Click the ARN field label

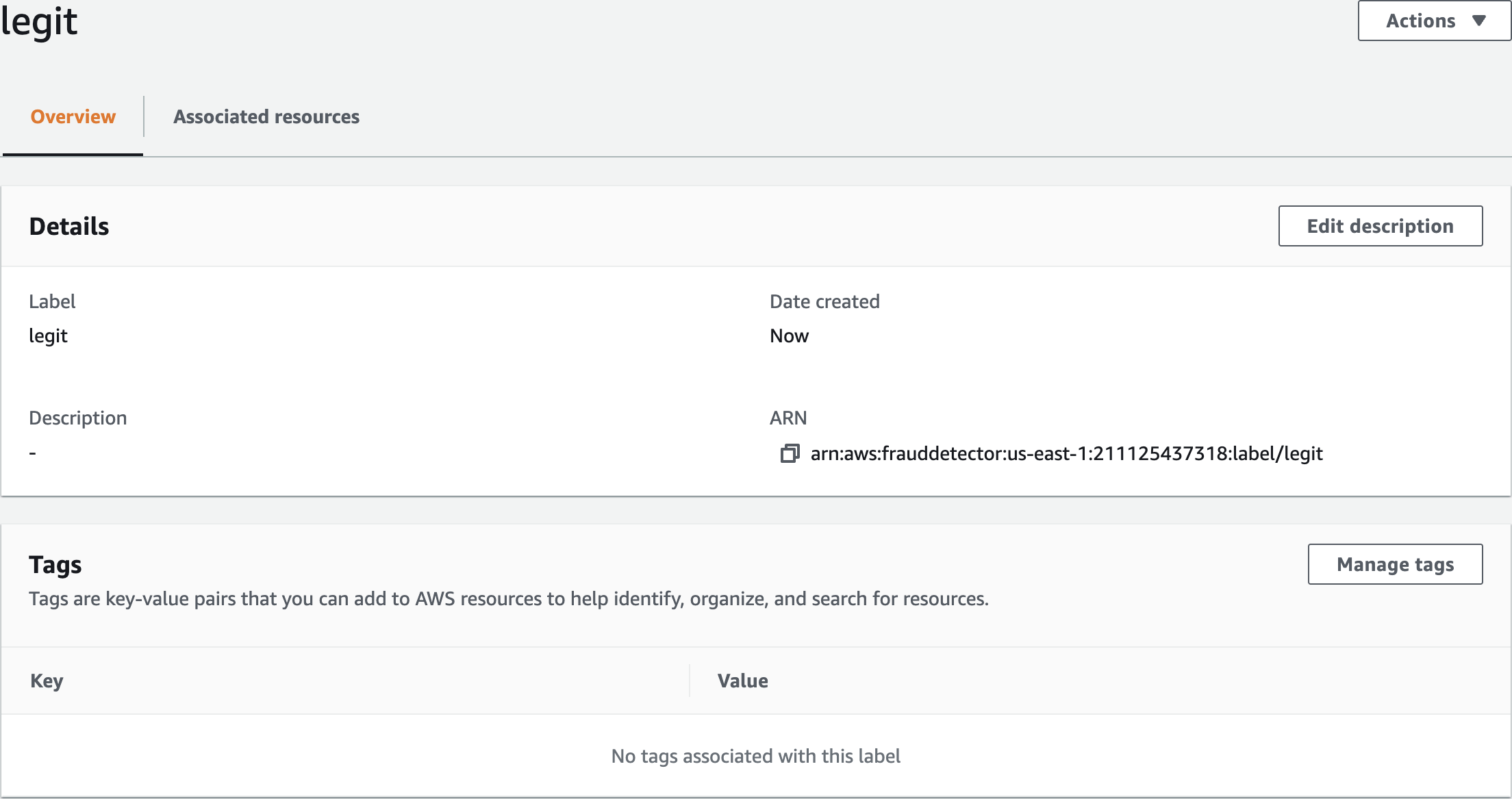(787, 418)
